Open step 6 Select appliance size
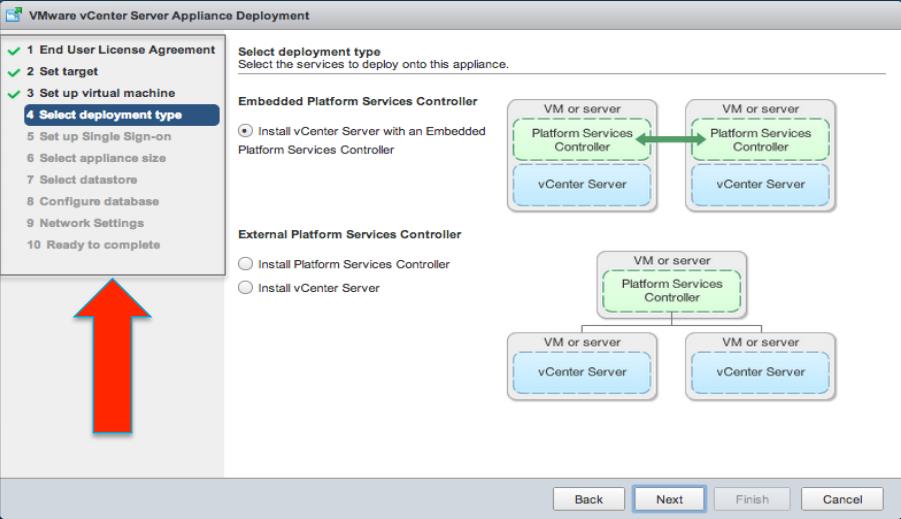The image size is (901, 519). (x=96, y=158)
